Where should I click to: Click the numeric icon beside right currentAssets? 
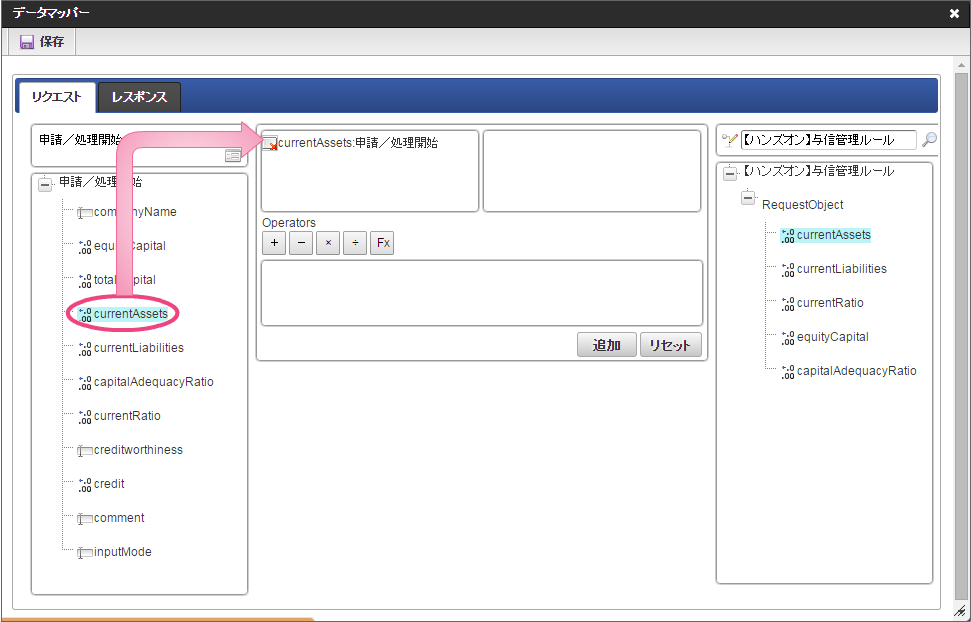[x=788, y=235]
